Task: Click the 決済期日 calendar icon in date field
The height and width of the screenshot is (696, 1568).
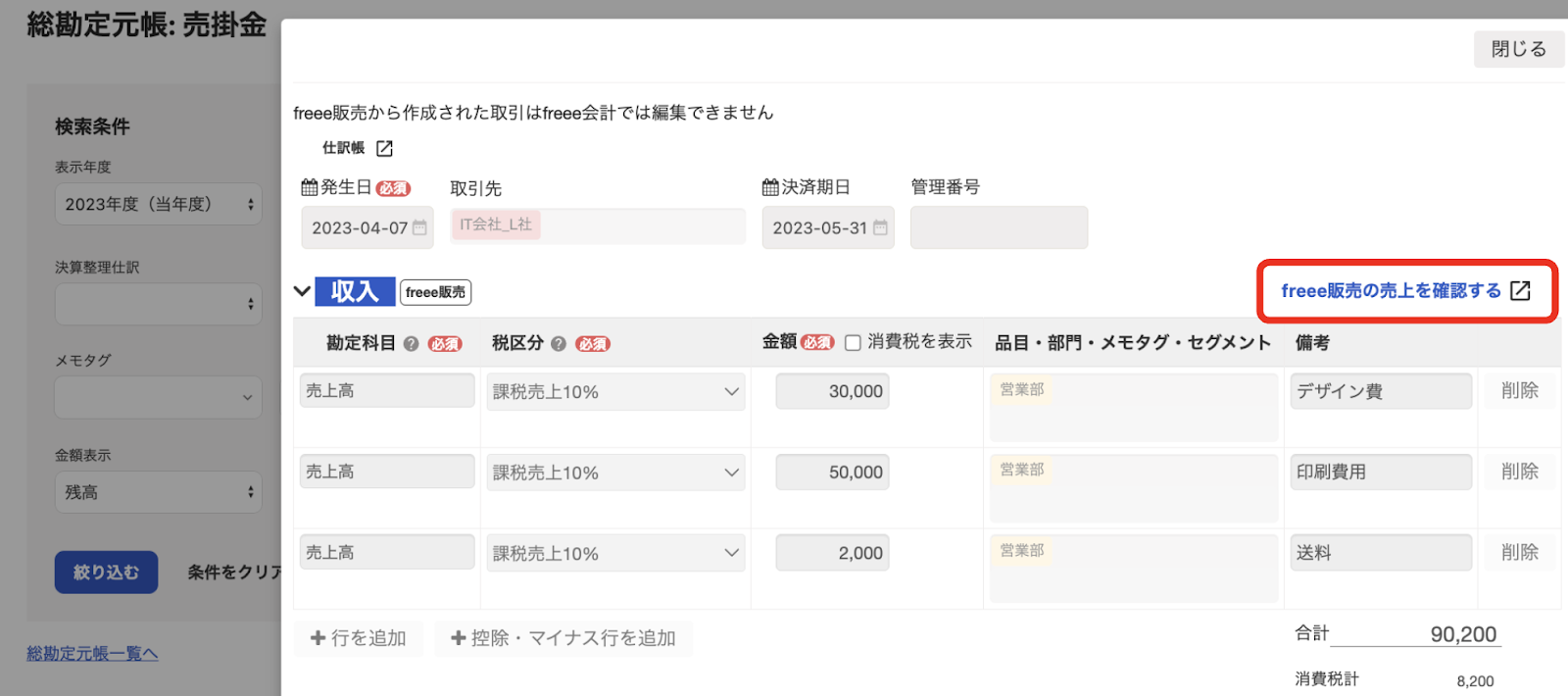Action: (x=880, y=227)
